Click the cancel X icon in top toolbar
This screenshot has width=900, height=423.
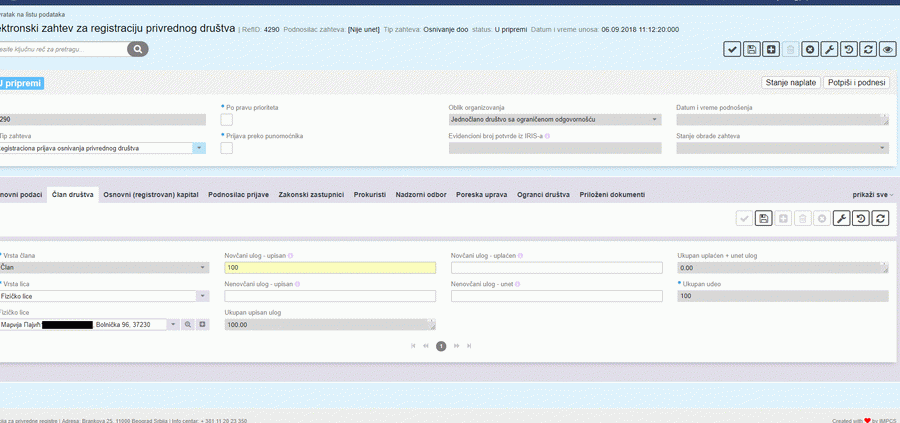pyautogui.click(x=810, y=49)
